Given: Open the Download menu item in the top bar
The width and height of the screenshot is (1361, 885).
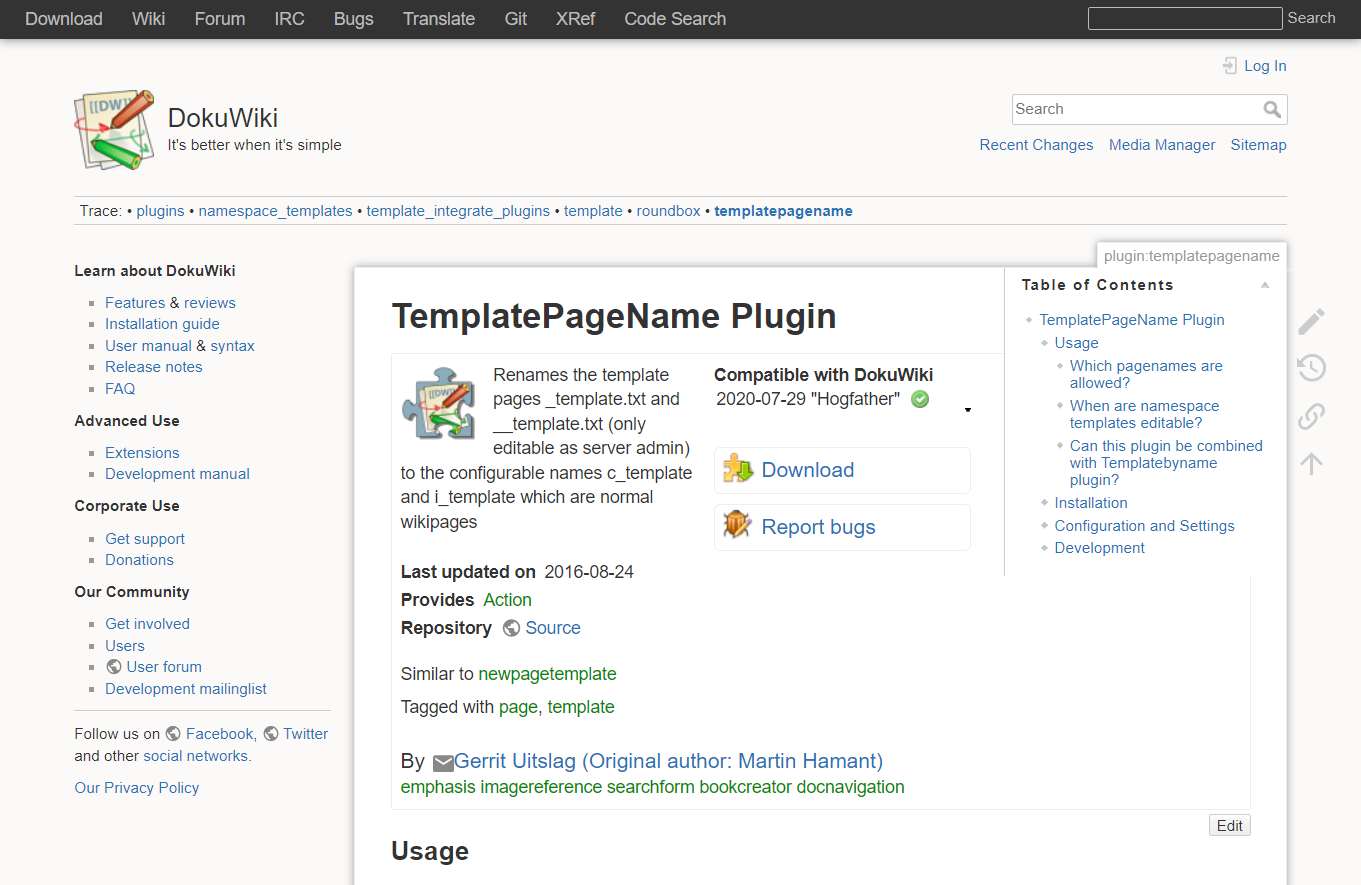Looking at the screenshot, I should [64, 19].
